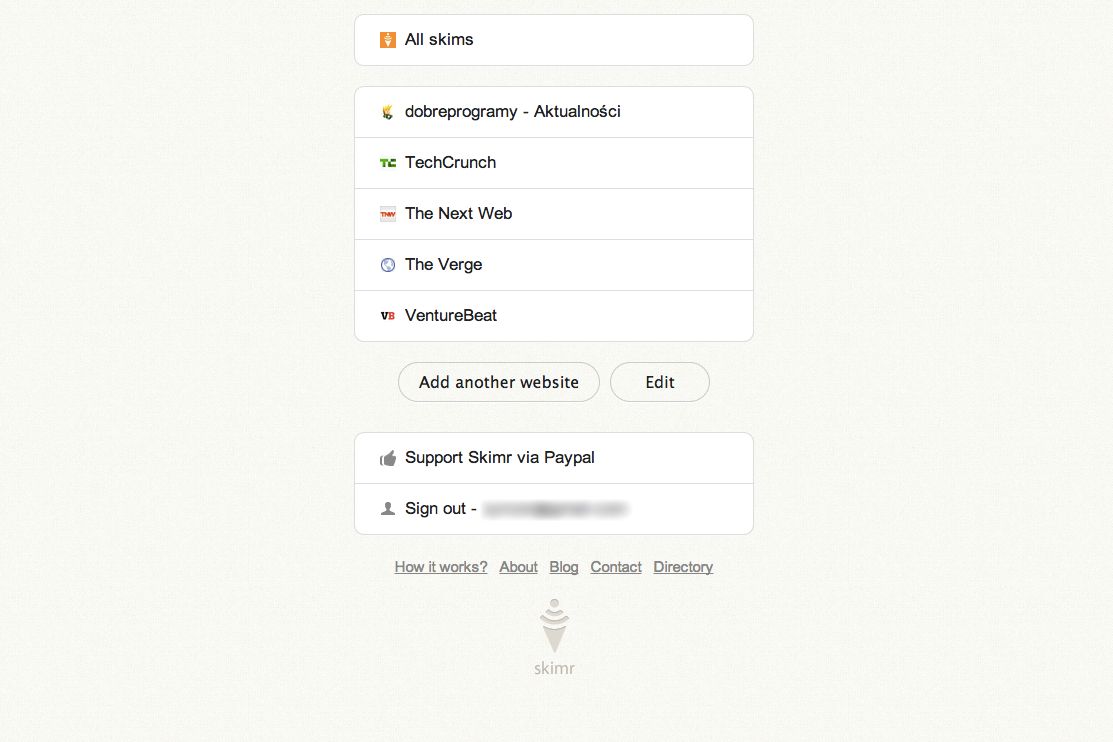Click the Edit button
Viewport: 1113px width, 742px height.
660,382
